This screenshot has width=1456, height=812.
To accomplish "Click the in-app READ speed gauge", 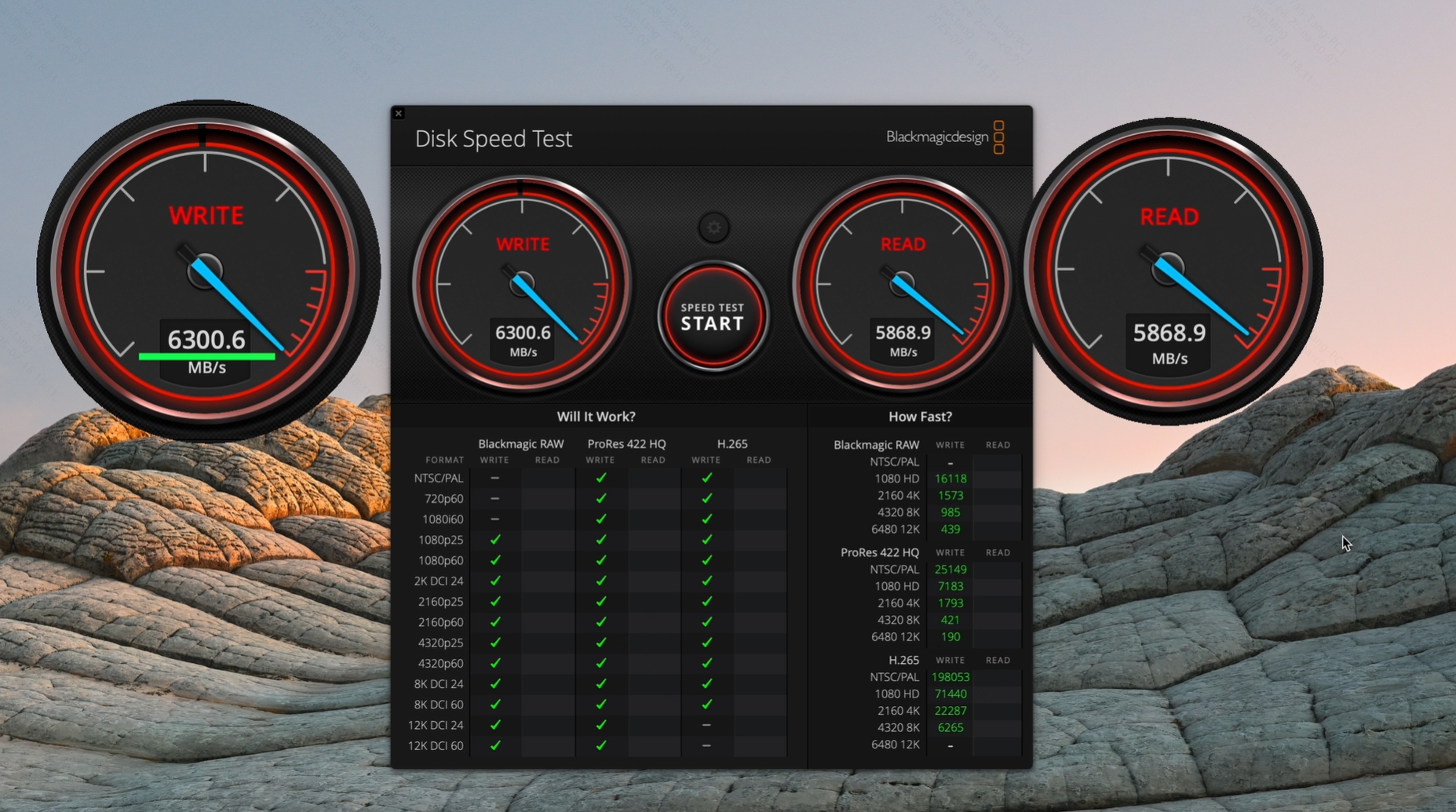I will (903, 283).
